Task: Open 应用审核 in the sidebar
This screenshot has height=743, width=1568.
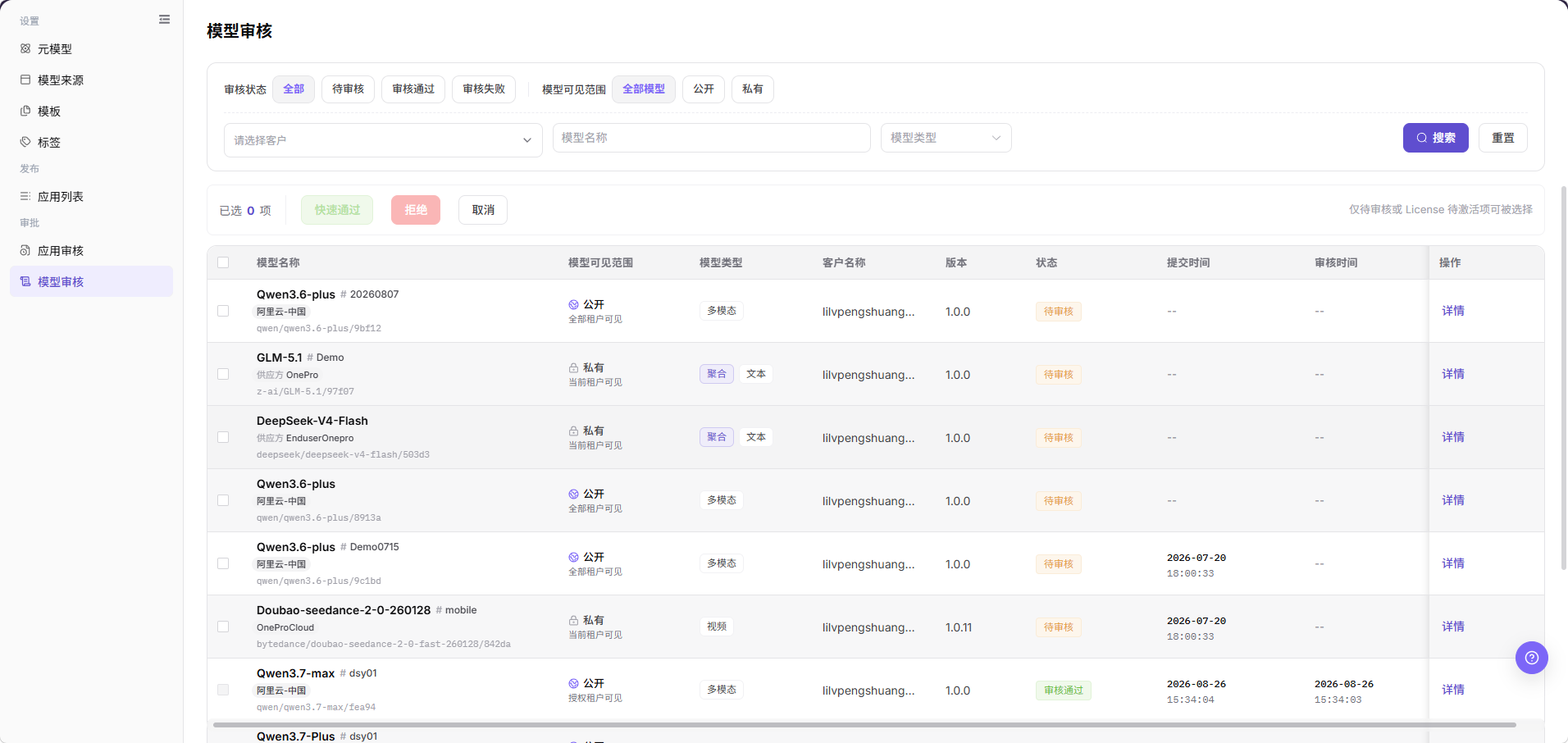Action: point(91,250)
